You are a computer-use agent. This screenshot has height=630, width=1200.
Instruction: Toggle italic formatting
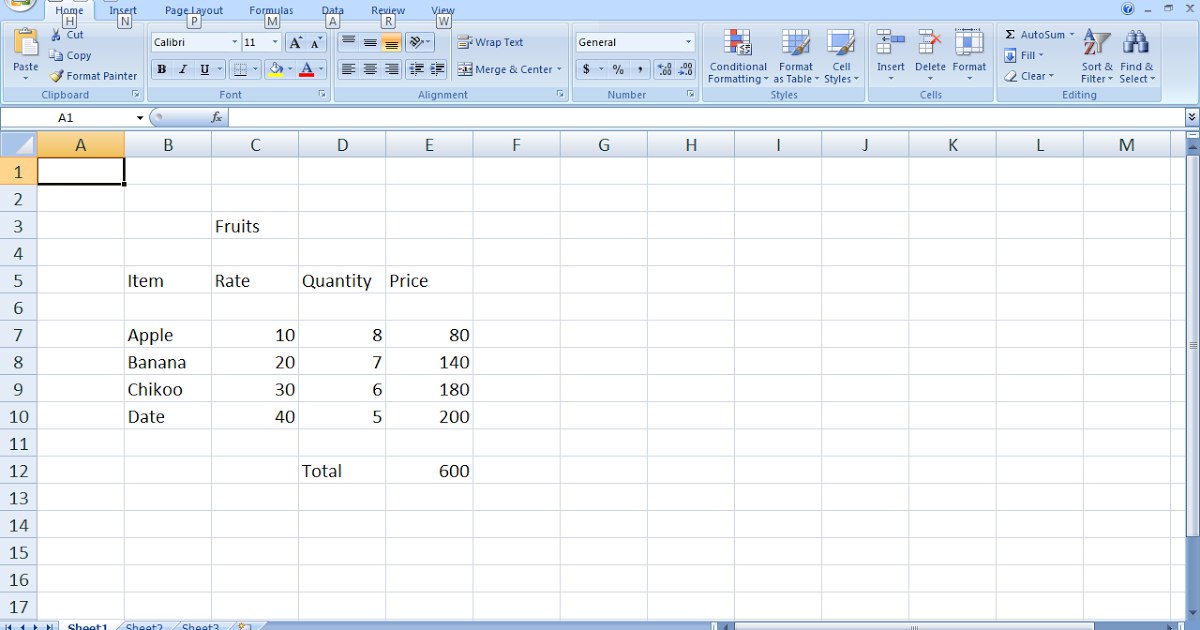pos(182,70)
